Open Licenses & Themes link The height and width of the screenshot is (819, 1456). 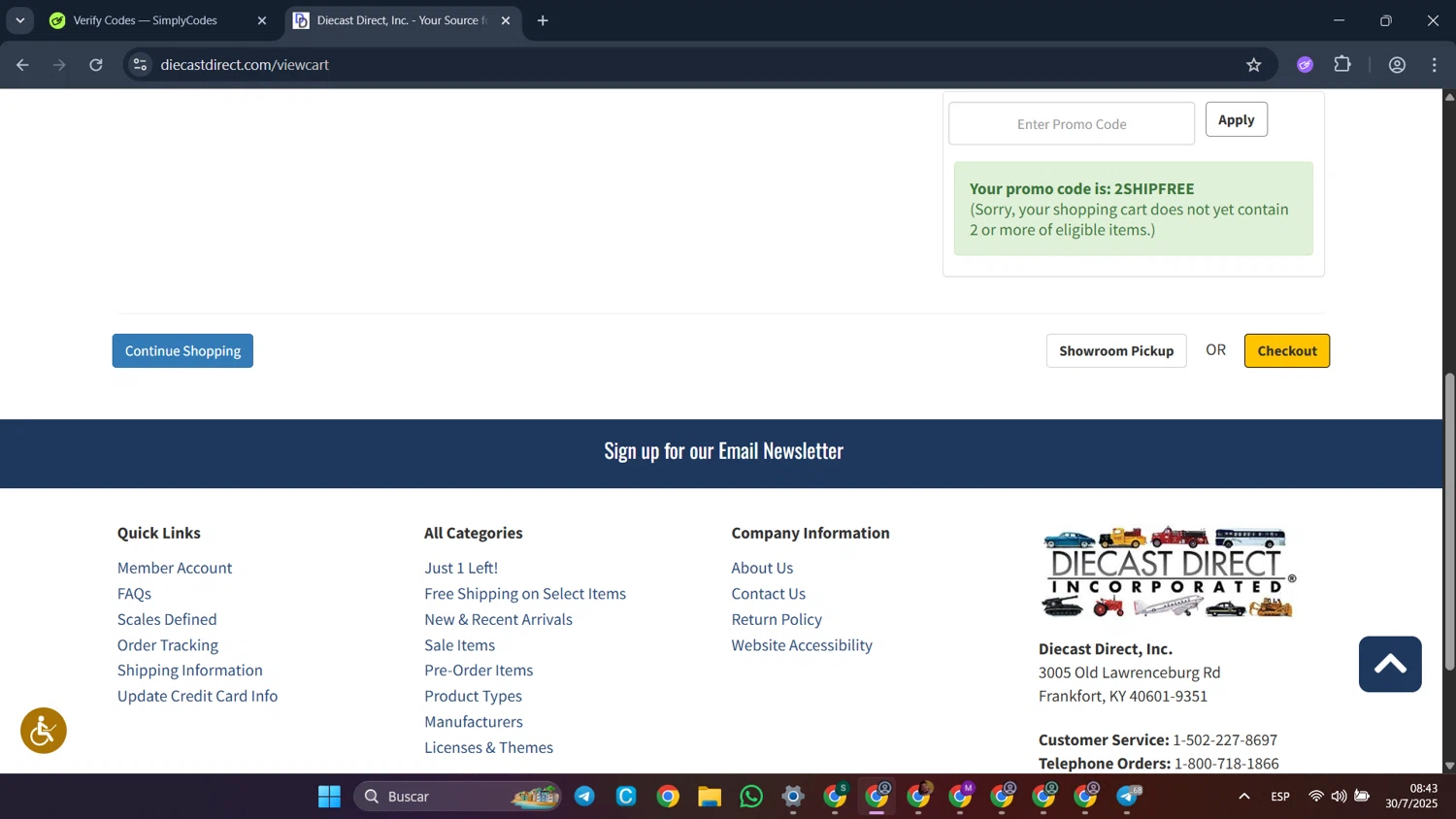click(x=488, y=747)
